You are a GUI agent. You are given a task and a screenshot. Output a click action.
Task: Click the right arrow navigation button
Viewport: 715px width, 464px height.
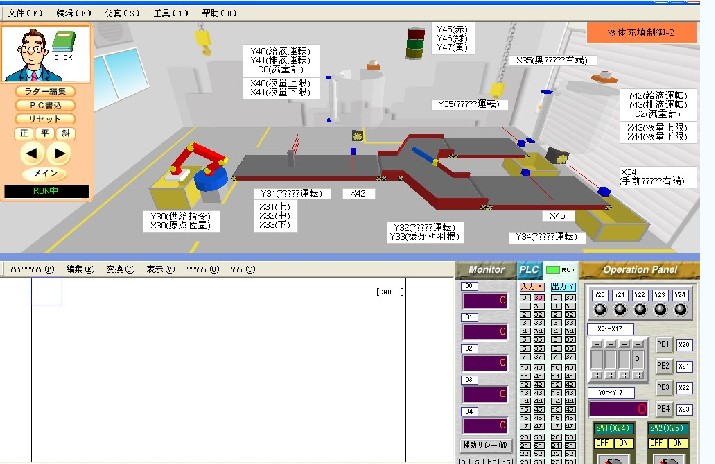point(59,153)
